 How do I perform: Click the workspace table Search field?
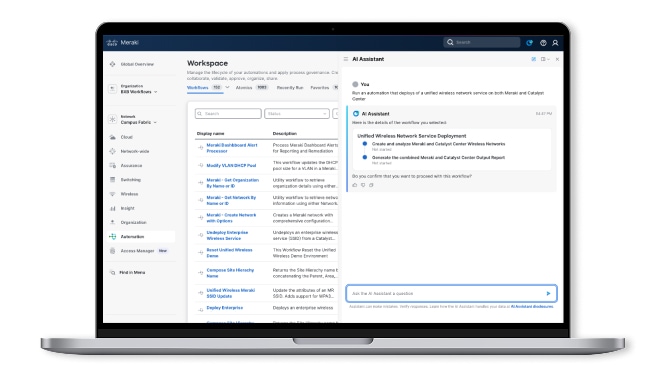pos(228,114)
